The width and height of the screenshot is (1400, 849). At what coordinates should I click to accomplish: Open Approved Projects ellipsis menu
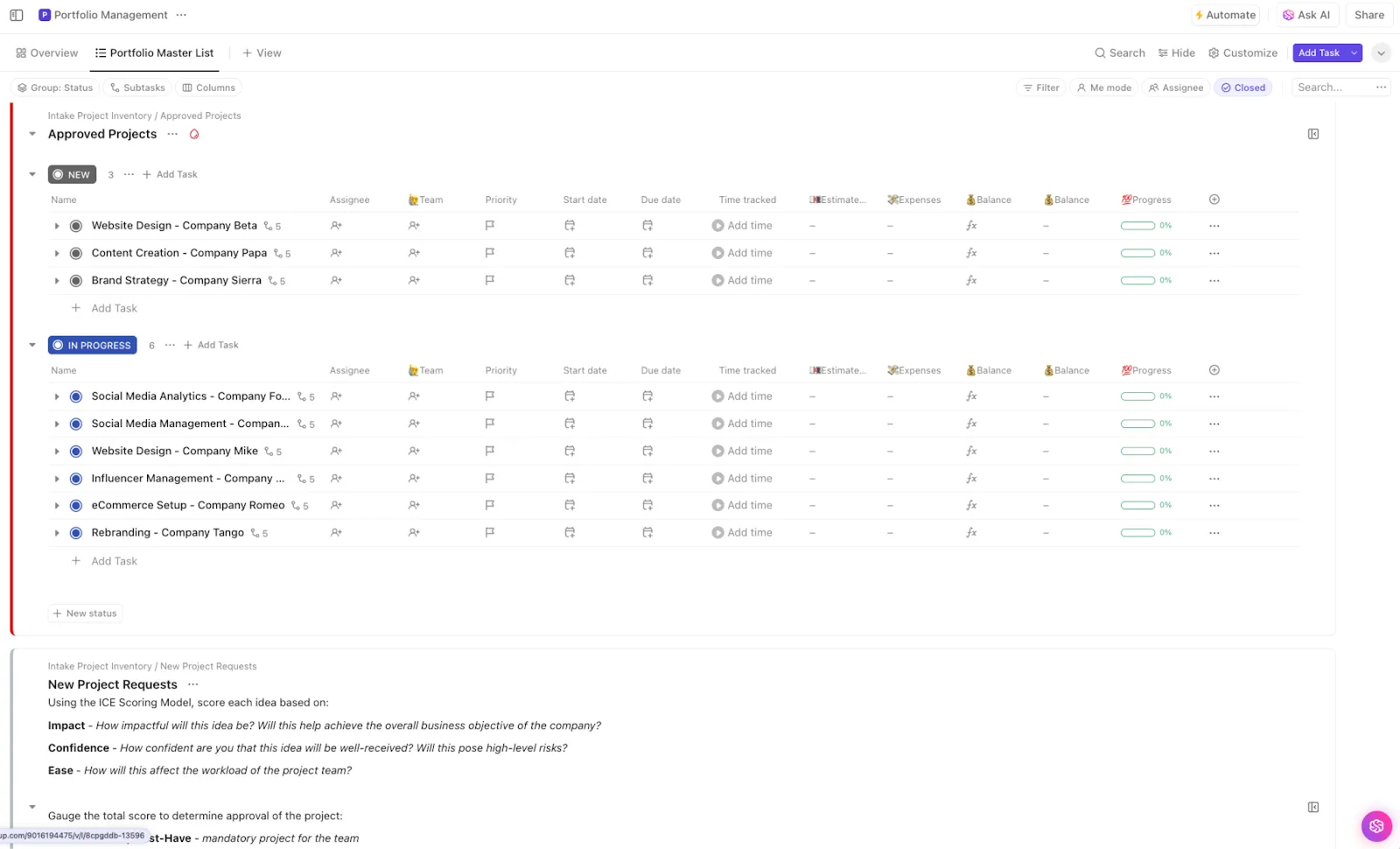pyautogui.click(x=172, y=134)
